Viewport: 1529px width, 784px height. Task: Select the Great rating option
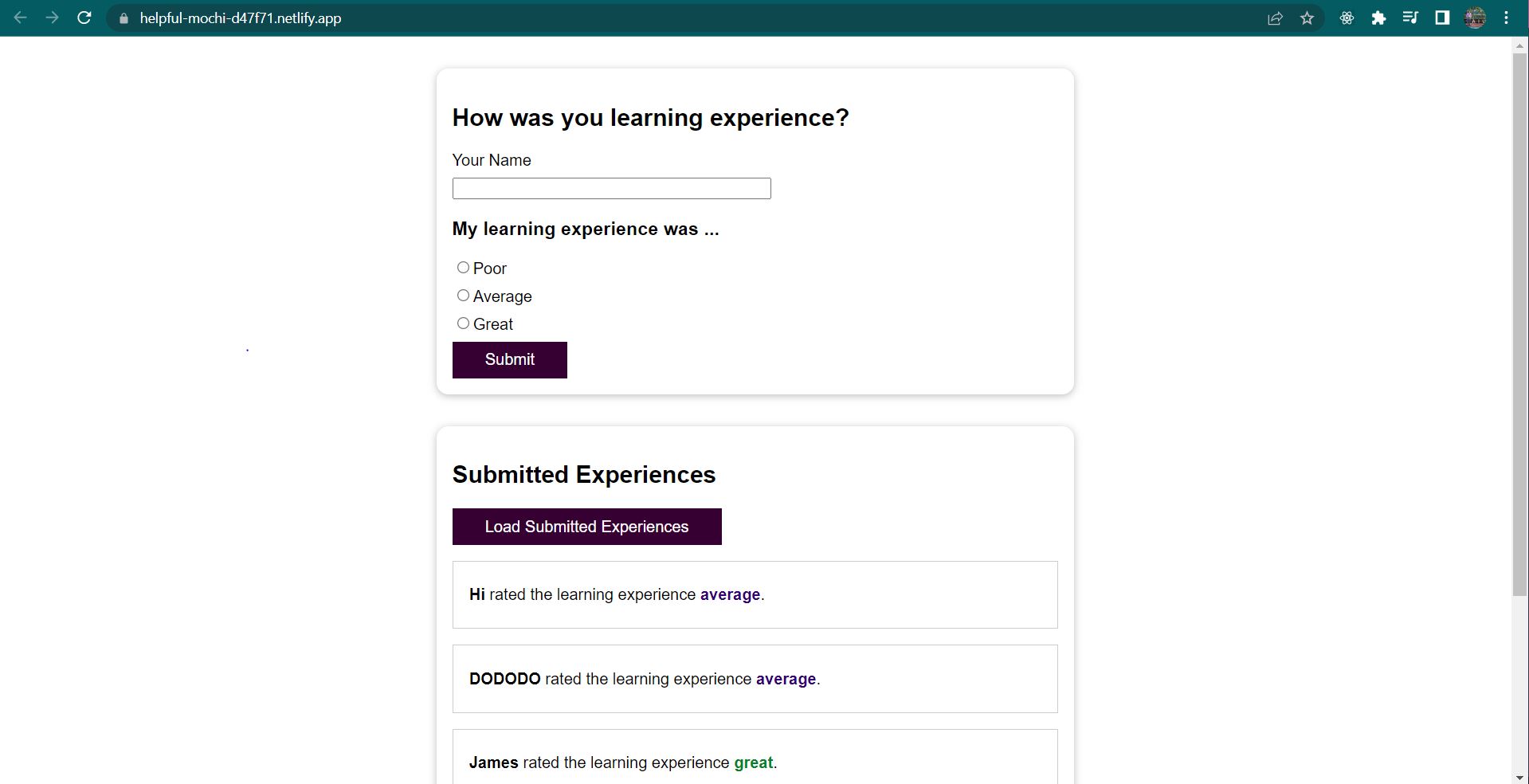click(463, 323)
